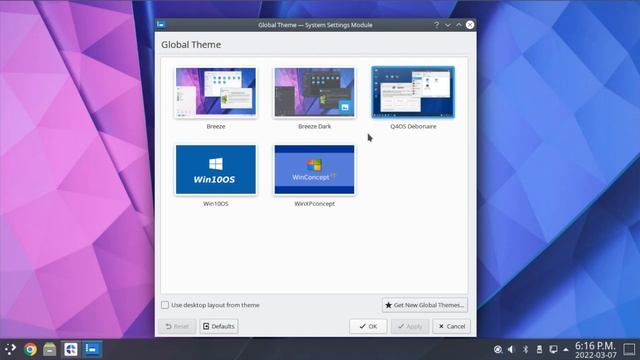640x360 pixels.
Task: Confirm with the OK button
Action: [368, 326]
